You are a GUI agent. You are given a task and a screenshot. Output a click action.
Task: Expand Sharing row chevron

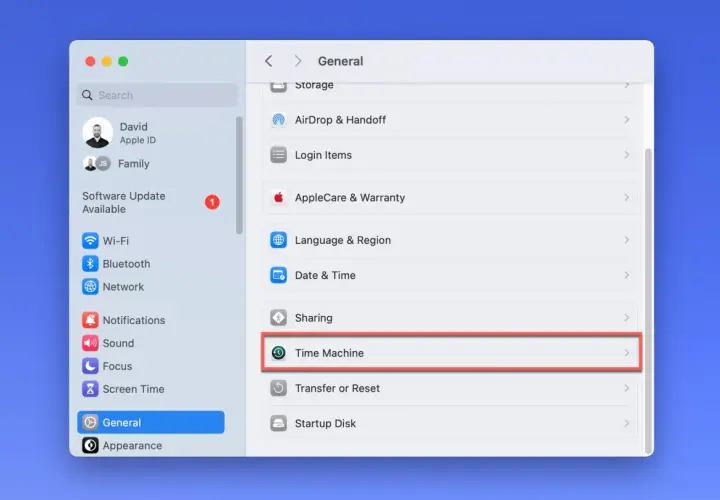tap(626, 318)
